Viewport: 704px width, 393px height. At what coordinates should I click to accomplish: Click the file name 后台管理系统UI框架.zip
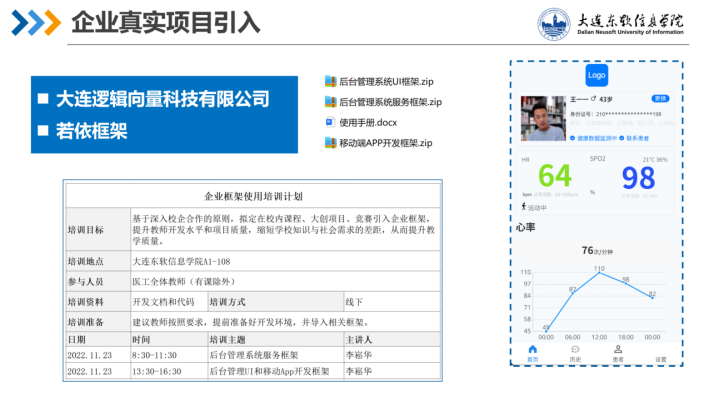(386, 81)
